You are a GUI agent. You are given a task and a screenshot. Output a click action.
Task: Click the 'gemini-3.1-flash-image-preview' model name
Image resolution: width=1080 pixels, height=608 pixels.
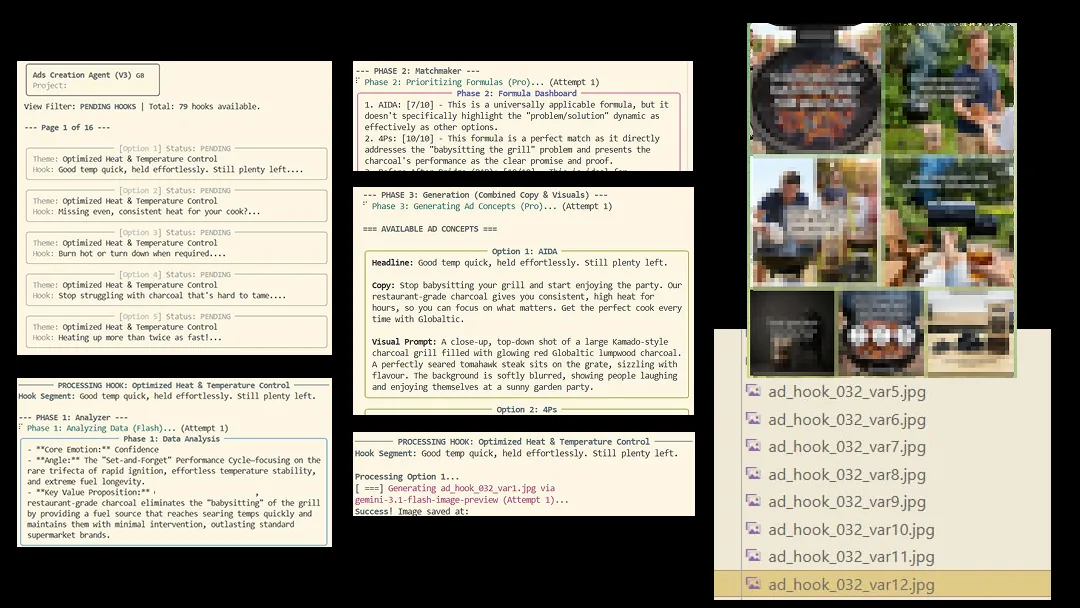pos(426,500)
